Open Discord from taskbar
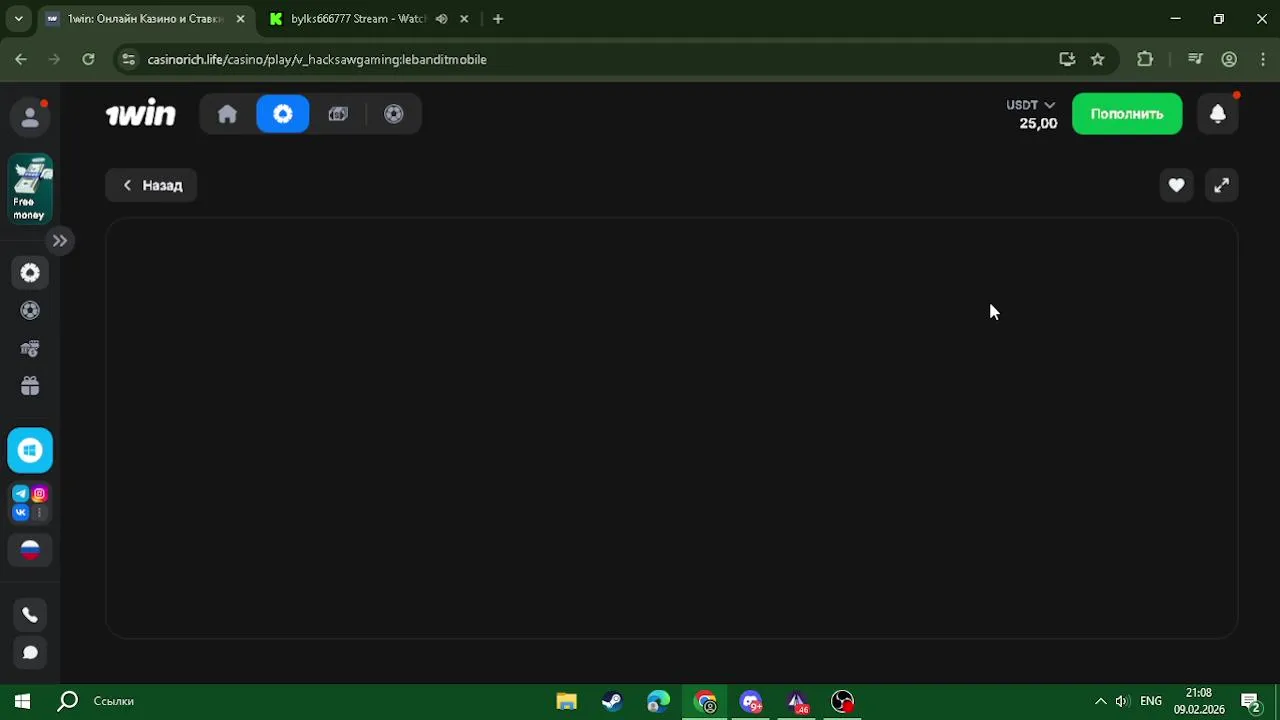 click(751, 702)
